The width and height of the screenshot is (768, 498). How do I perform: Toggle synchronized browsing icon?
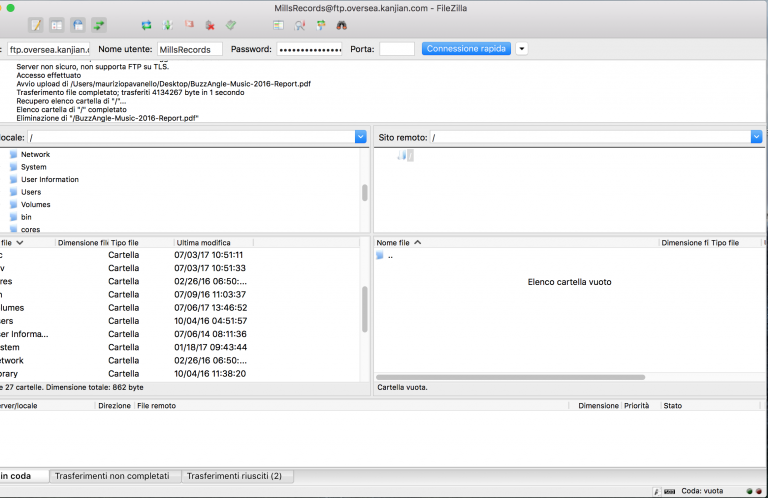point(321,25)
